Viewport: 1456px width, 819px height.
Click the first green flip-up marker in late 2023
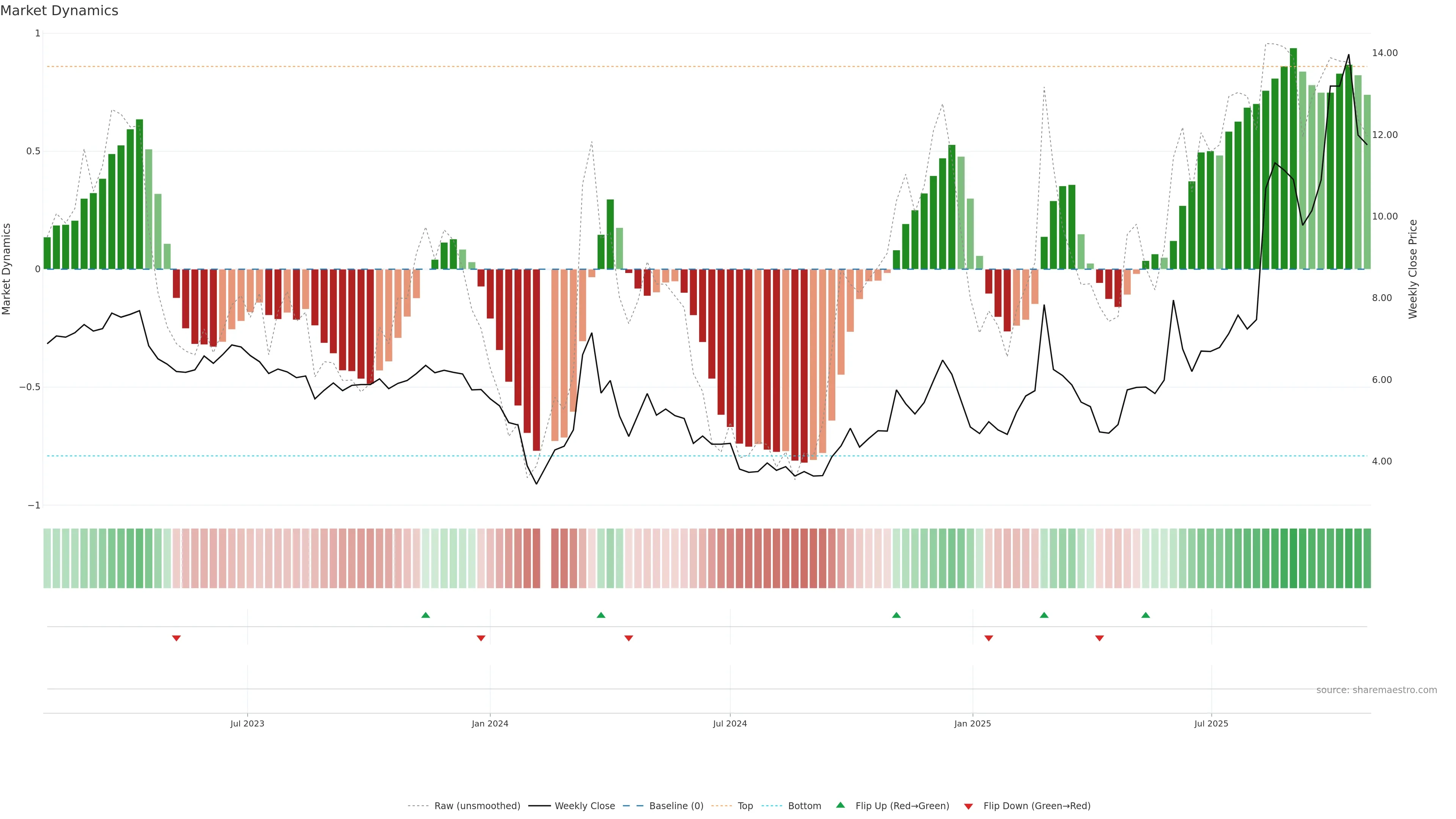[425, 615]
